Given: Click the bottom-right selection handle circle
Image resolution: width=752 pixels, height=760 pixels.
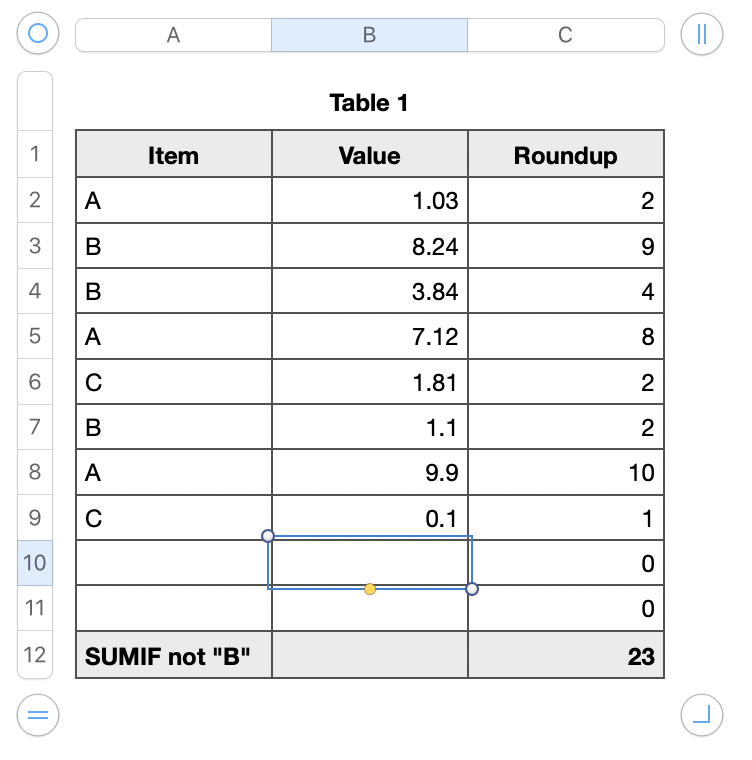Looking at the screenshot, I should coord(472,589).
